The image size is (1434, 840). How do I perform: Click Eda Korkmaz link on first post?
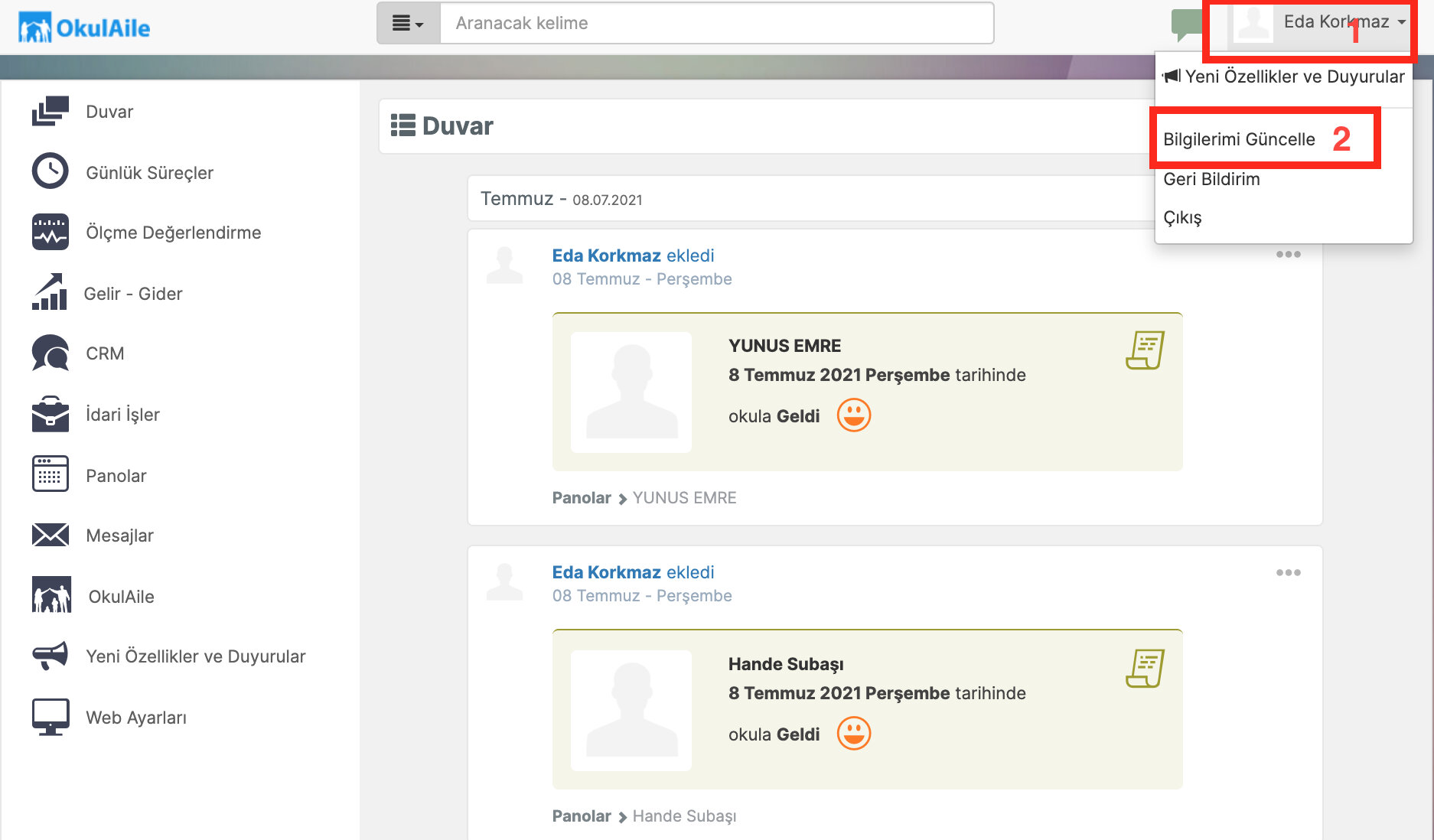[x=606, y=256]
